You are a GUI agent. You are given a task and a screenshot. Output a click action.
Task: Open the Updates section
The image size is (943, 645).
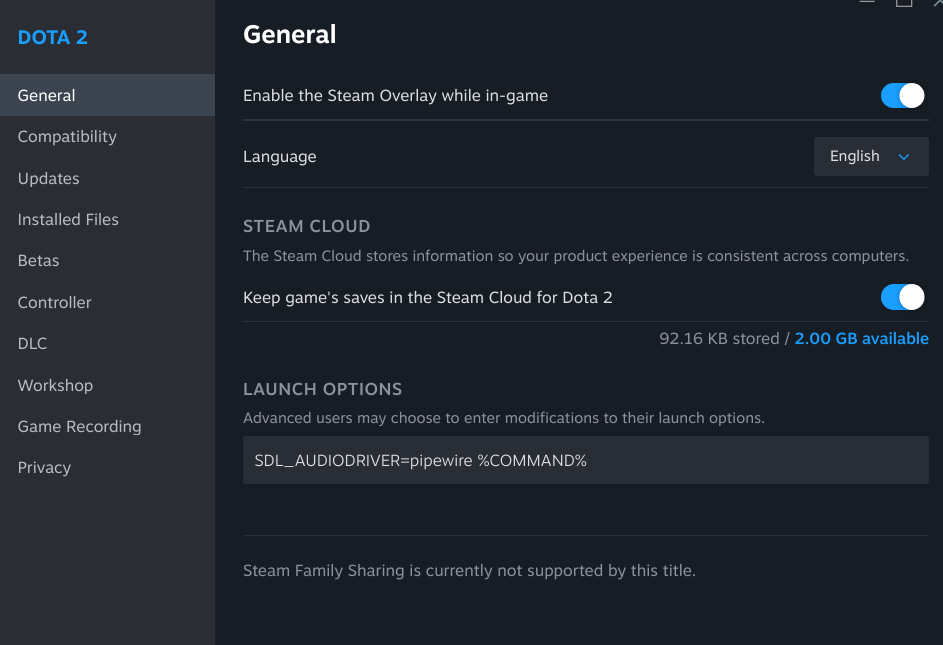pyautogui.click(x=107, y=178)
